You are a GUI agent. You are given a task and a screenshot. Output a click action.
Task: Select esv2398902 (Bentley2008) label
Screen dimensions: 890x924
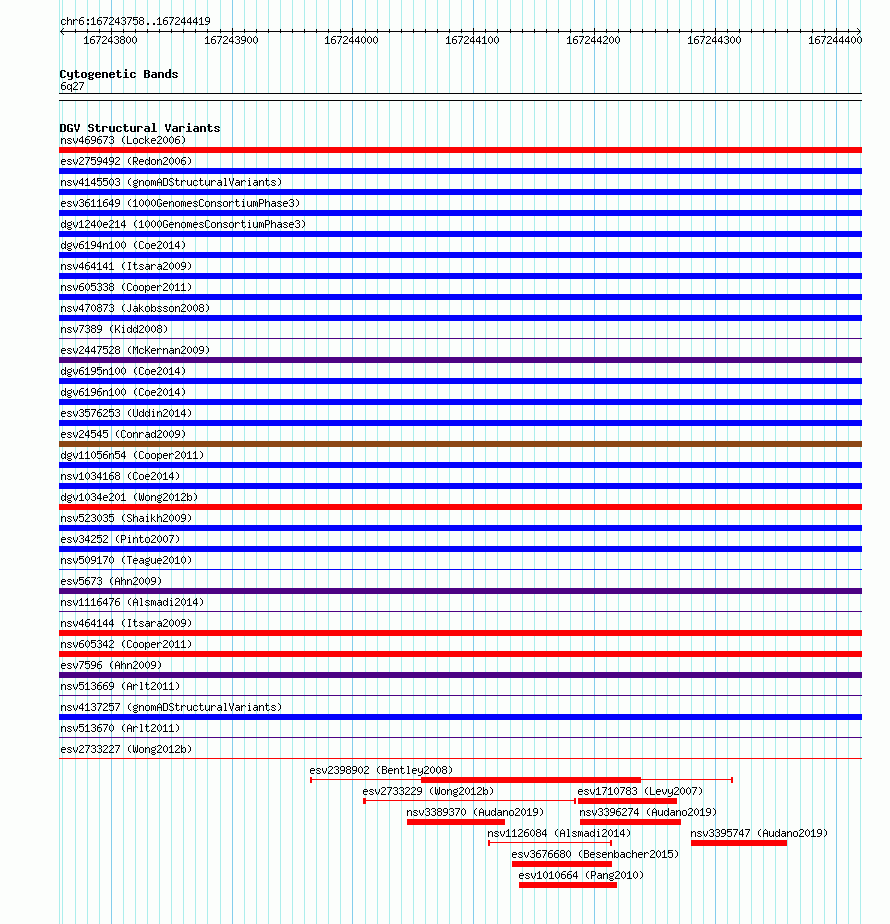(381, 770)
